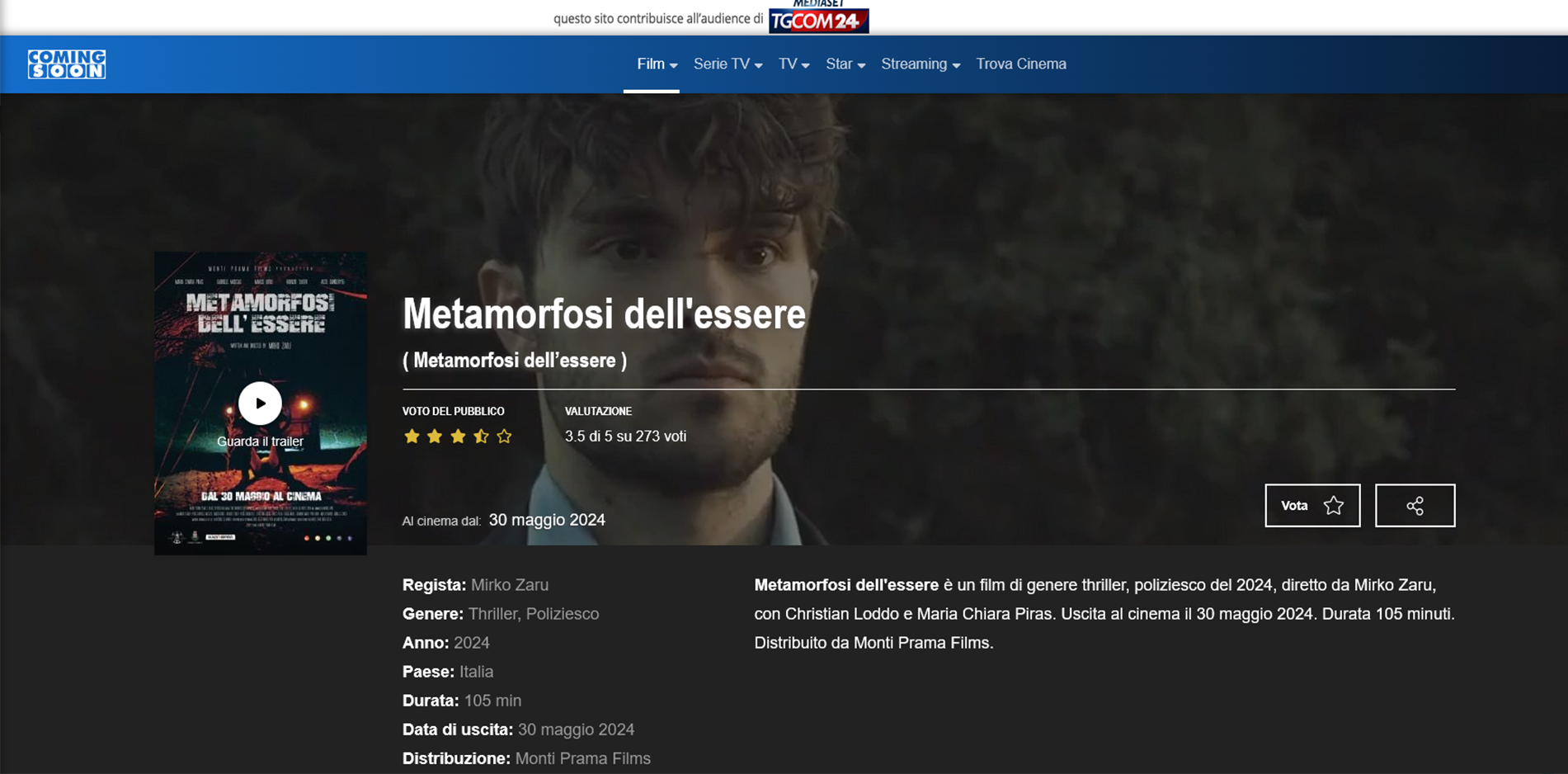Play the trailer on the poster

tap(260, 404)
